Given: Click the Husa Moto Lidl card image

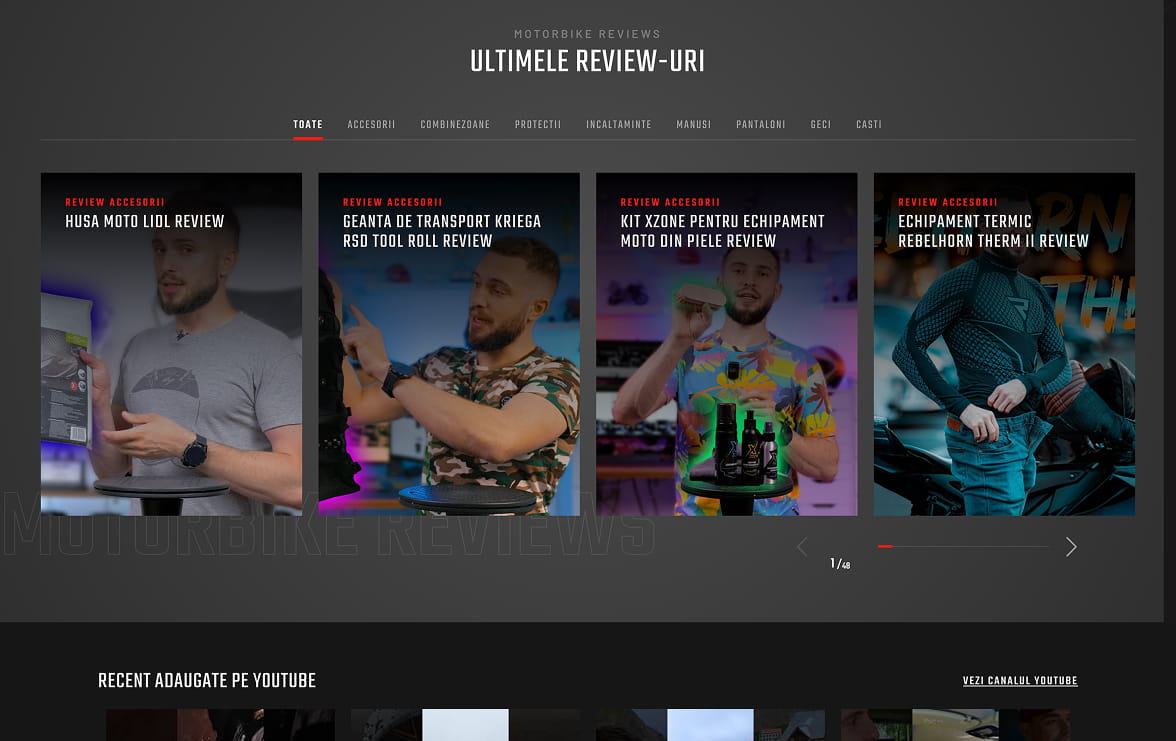Looking at the screenshot, I should click(171, 380).
